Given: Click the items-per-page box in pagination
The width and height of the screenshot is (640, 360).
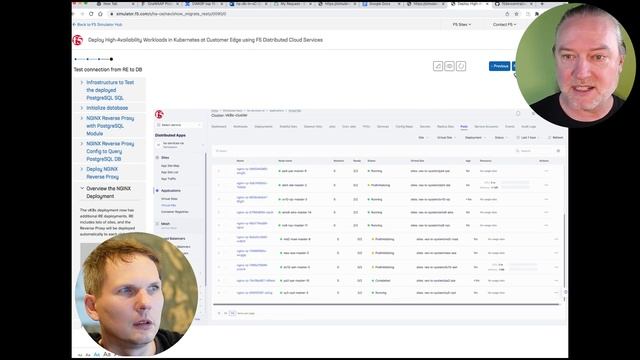Looking at the screenshot, I should coord(232,313).
